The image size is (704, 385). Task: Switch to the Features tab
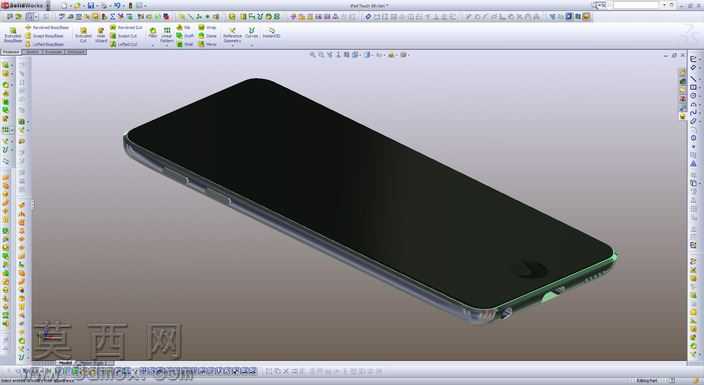[x=11, y=52]
